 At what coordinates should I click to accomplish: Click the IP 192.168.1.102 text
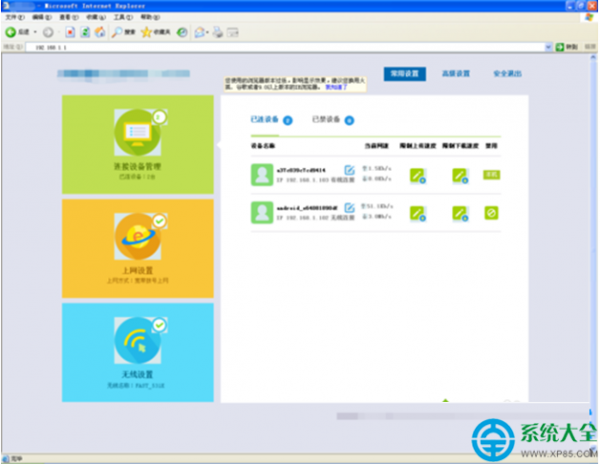303,218
